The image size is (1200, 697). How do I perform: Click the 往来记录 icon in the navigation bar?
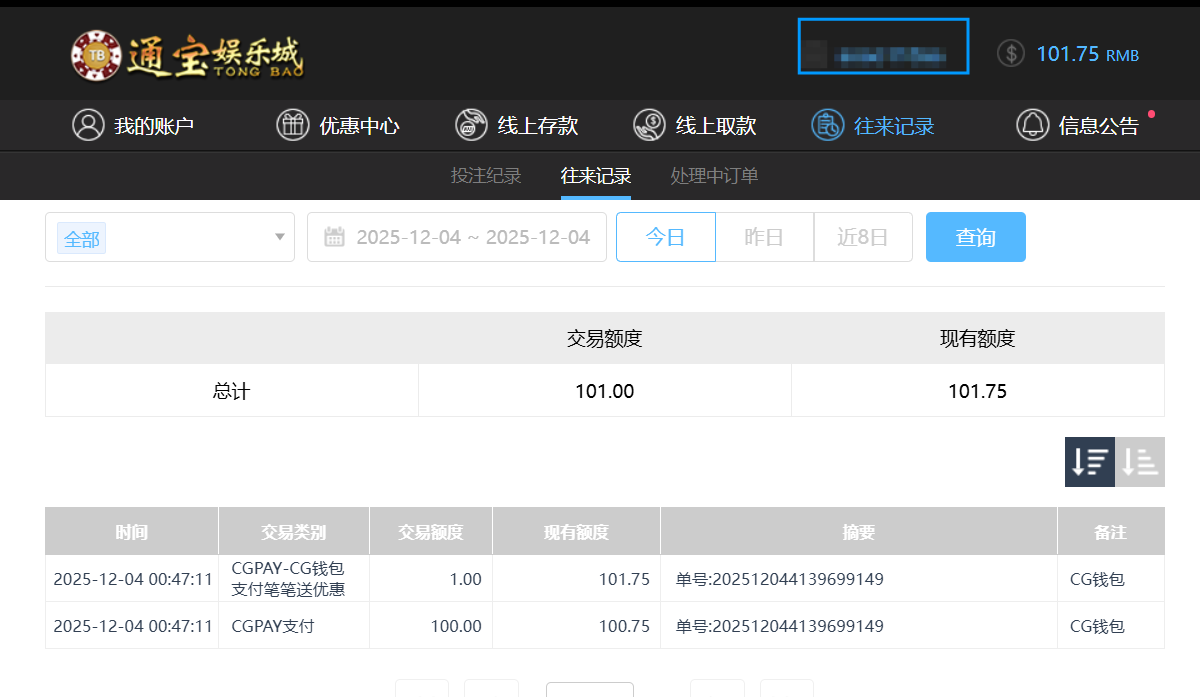coord(827,125)
